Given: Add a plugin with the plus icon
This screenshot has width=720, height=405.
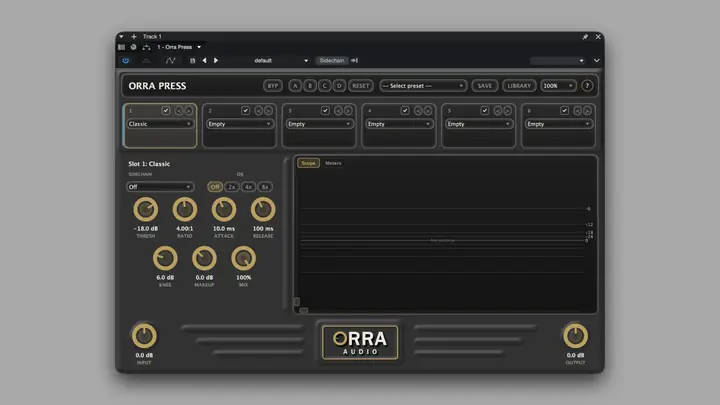Looking at the screenshot, I should click(x=134, y=36).
